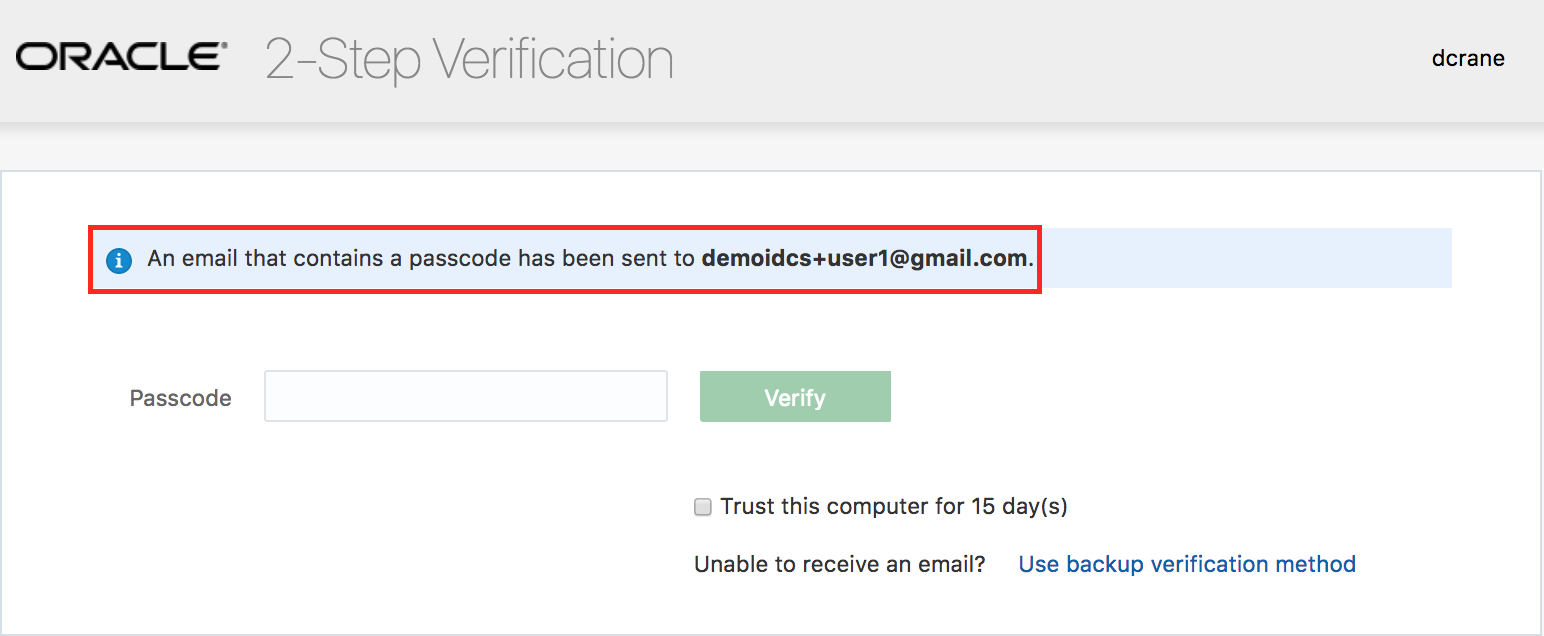Click the demoidcs+user1@gmail.com email address
This screenshot has width=1544, height=636.
[x=864, y=259]
